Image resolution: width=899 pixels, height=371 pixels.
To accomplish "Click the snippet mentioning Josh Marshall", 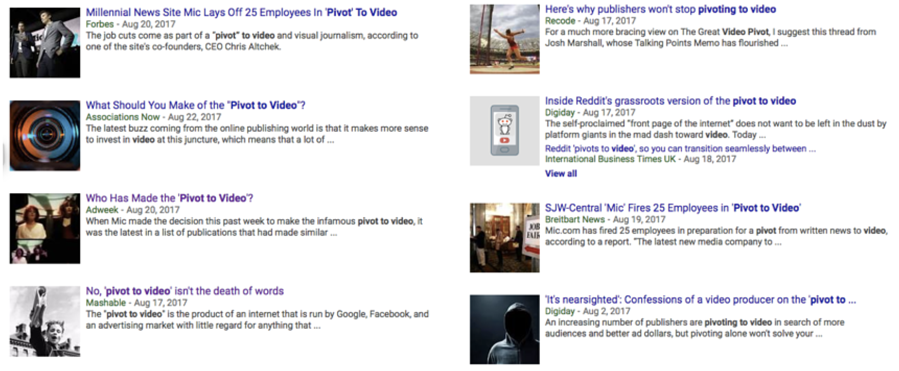I will tap(710, 37).
